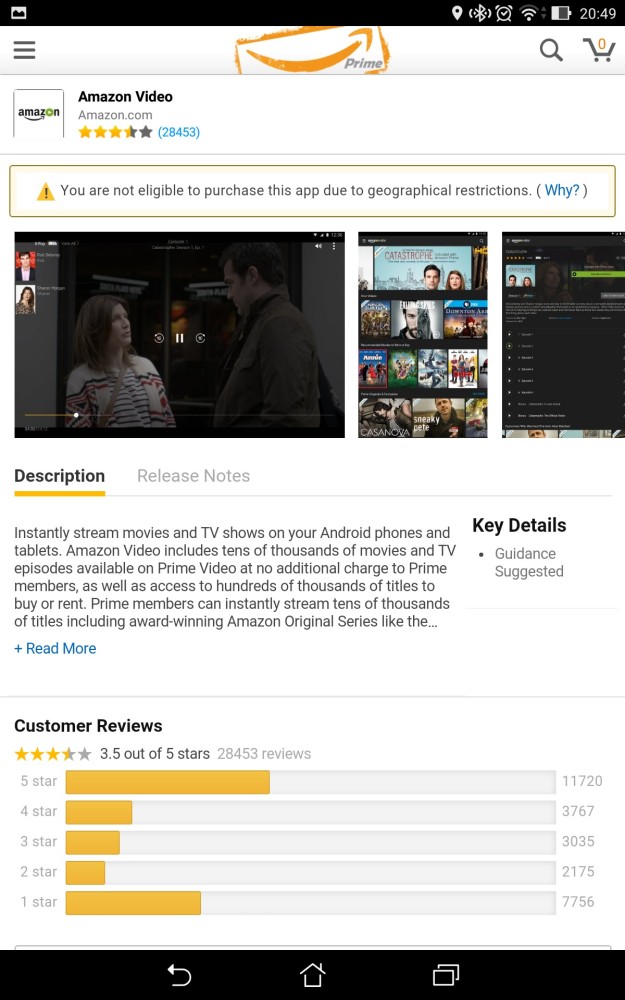Tap the Android back button
The height and width of the screenshot is (1000, 625).
(179, 974)
